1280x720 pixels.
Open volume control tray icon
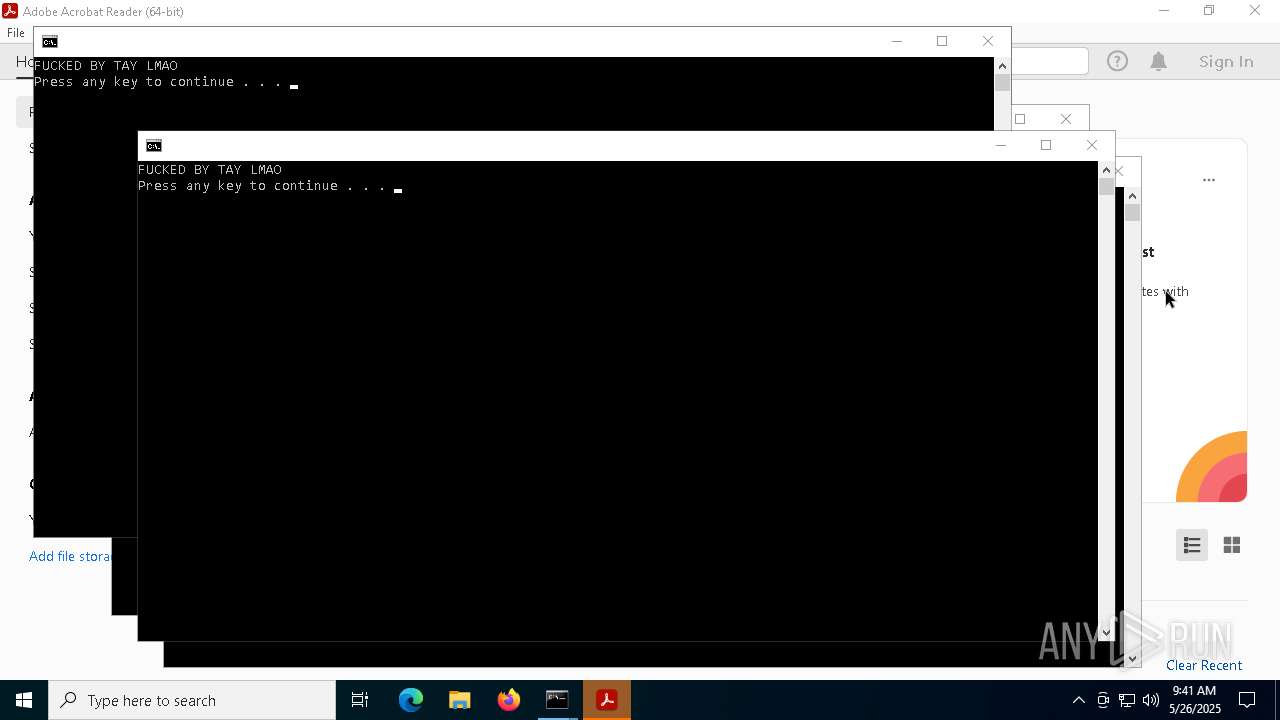(x=1151, y=700)
